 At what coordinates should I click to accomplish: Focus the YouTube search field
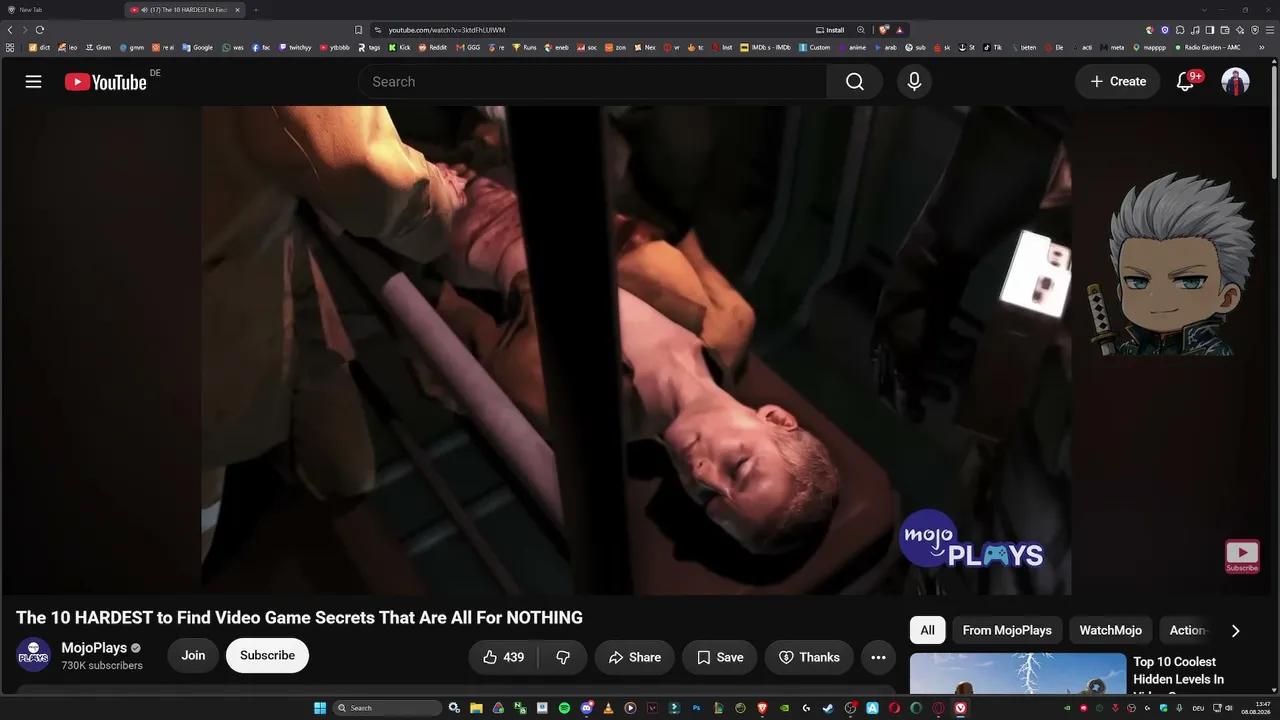(x=592, y=82)
